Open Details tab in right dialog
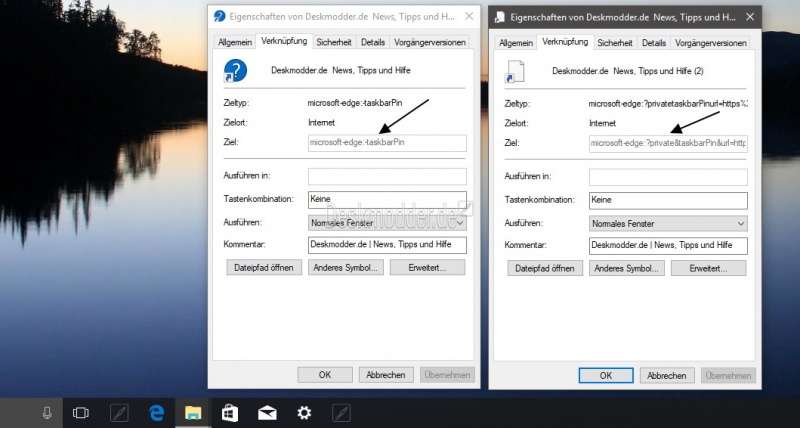Image resolution: width=800 pixels, height=428 pixels. tap(654, 43)
